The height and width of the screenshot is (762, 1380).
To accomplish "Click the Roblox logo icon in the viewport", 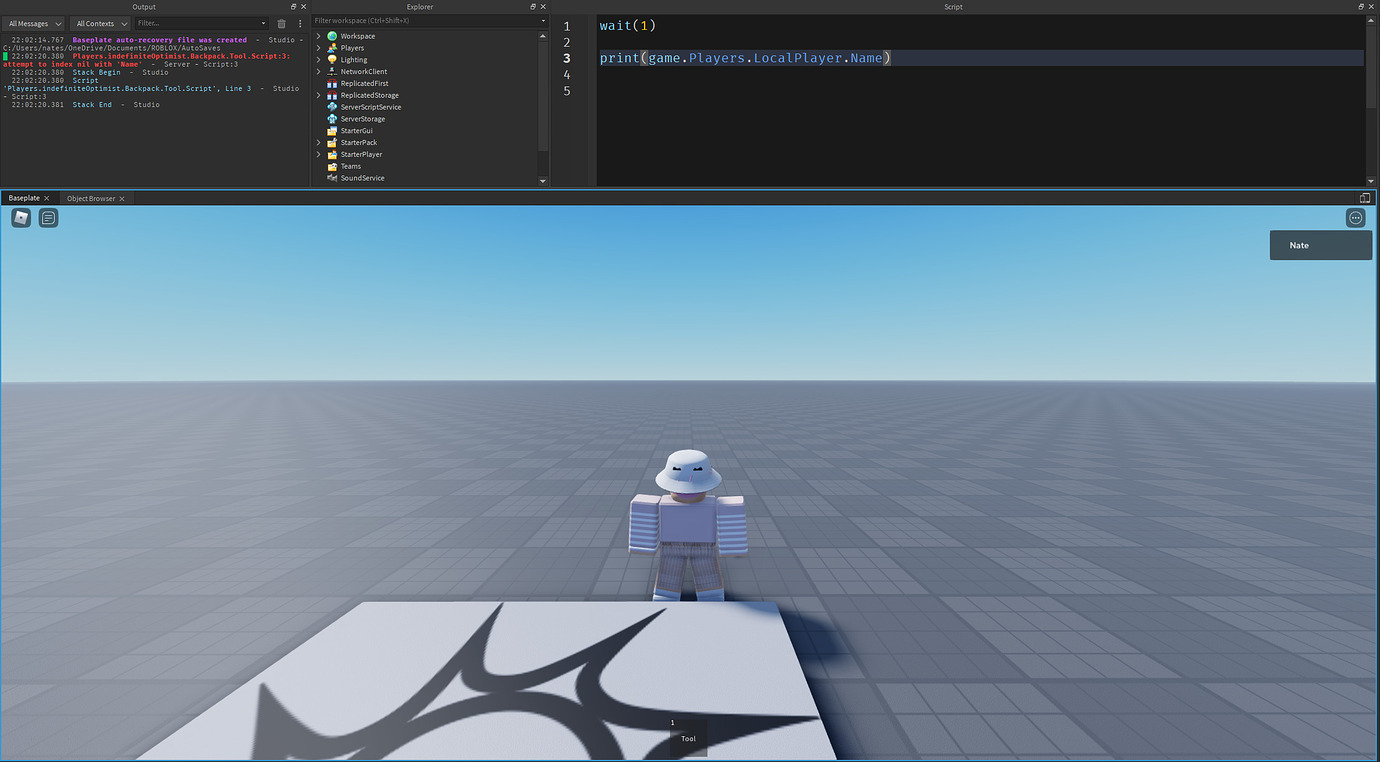I will coord(20,217).
